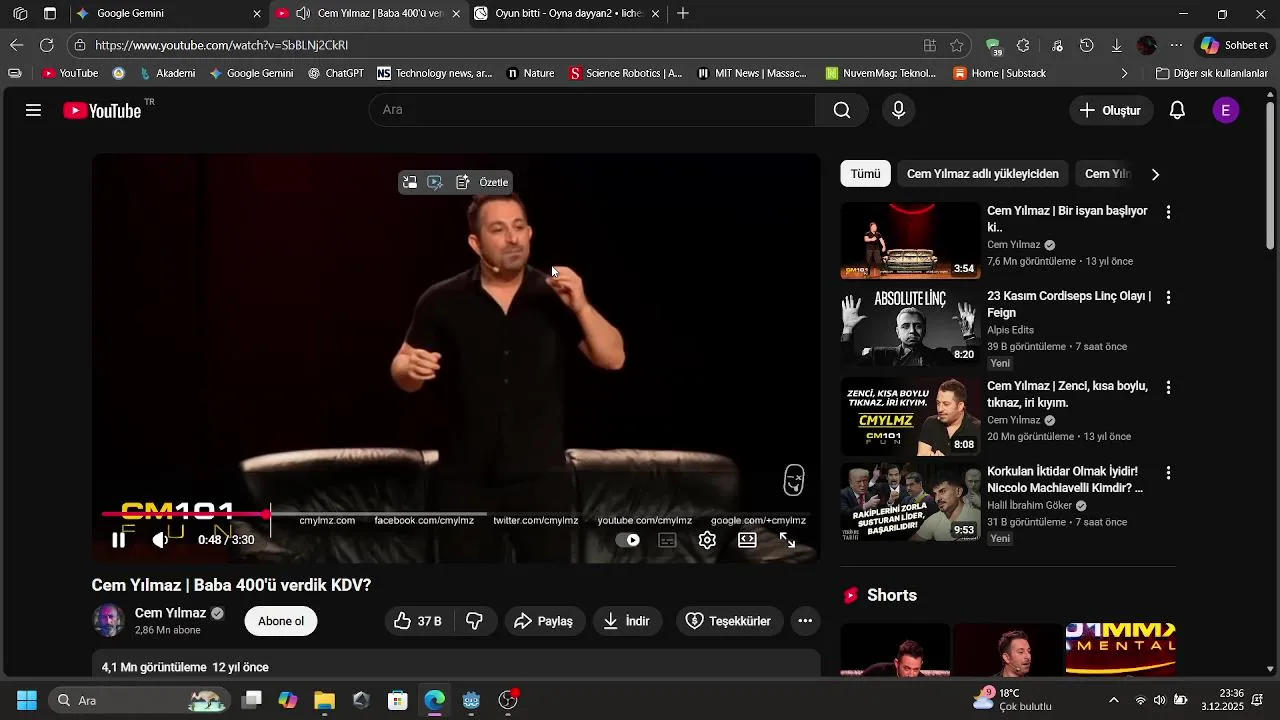1280x720 pixels.
Task: Open options for 'Bir isyan başlıyor ki' video
Action: click(1168, 212)
